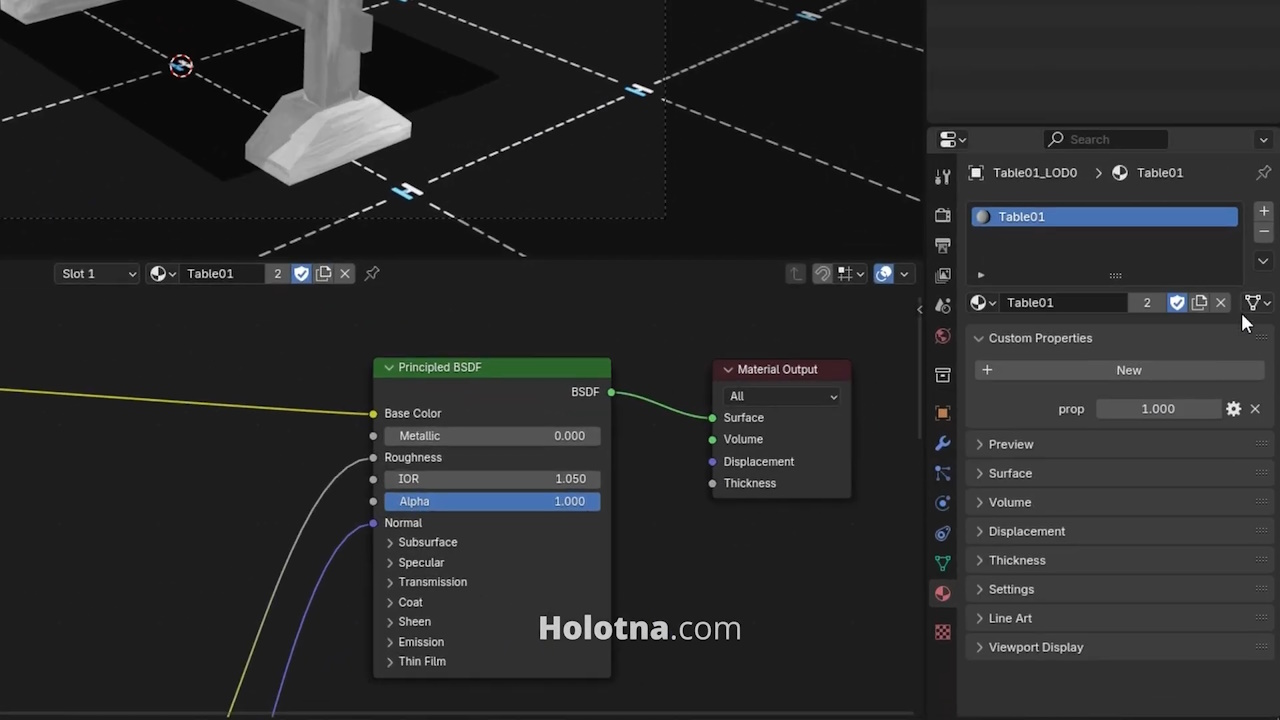Screen dimensions: 1280x720
Task: Adjust the Alpha slider in Principled BSDF
Action: [492, 501]
